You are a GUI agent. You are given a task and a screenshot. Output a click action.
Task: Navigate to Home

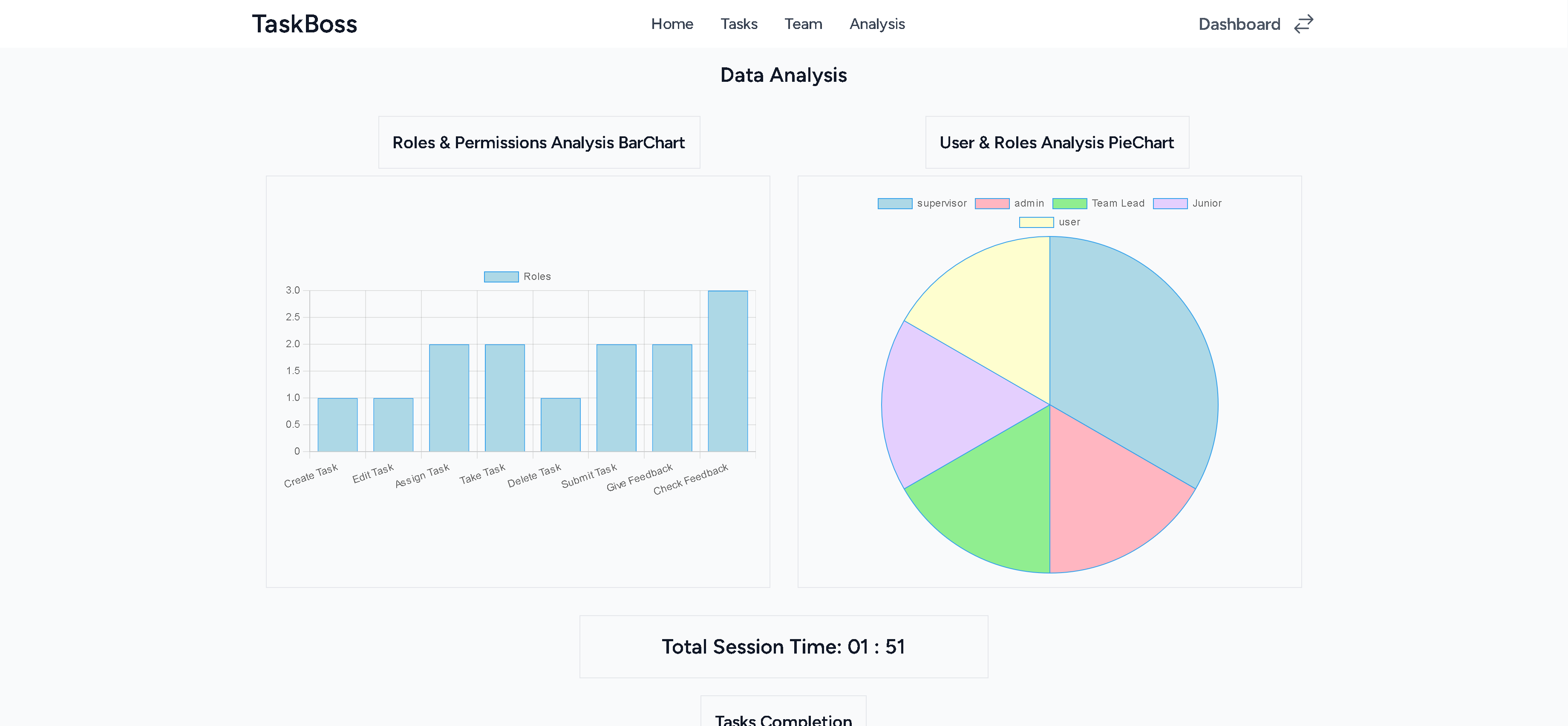(x=672, y=24)
